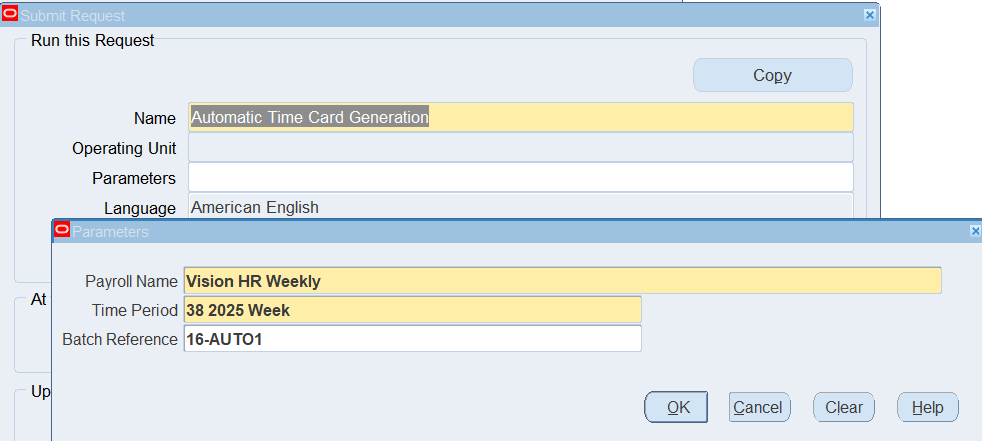This screenshot has width=982, height=441.
Task: Click the Oracle icon in Submit Request title bar
Action: coord(11,15)
